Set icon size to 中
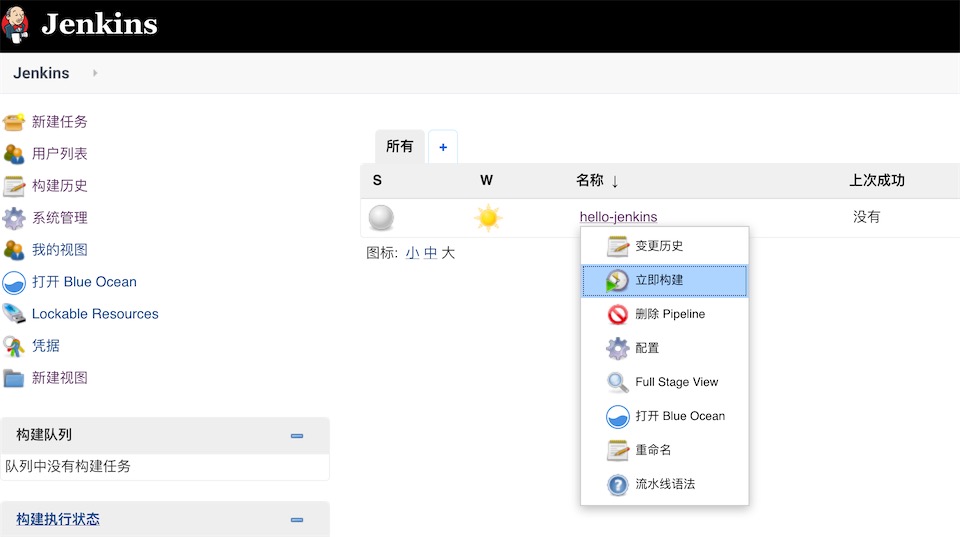Viewport: 960px width, 537px height. click(x=430, y=253)
